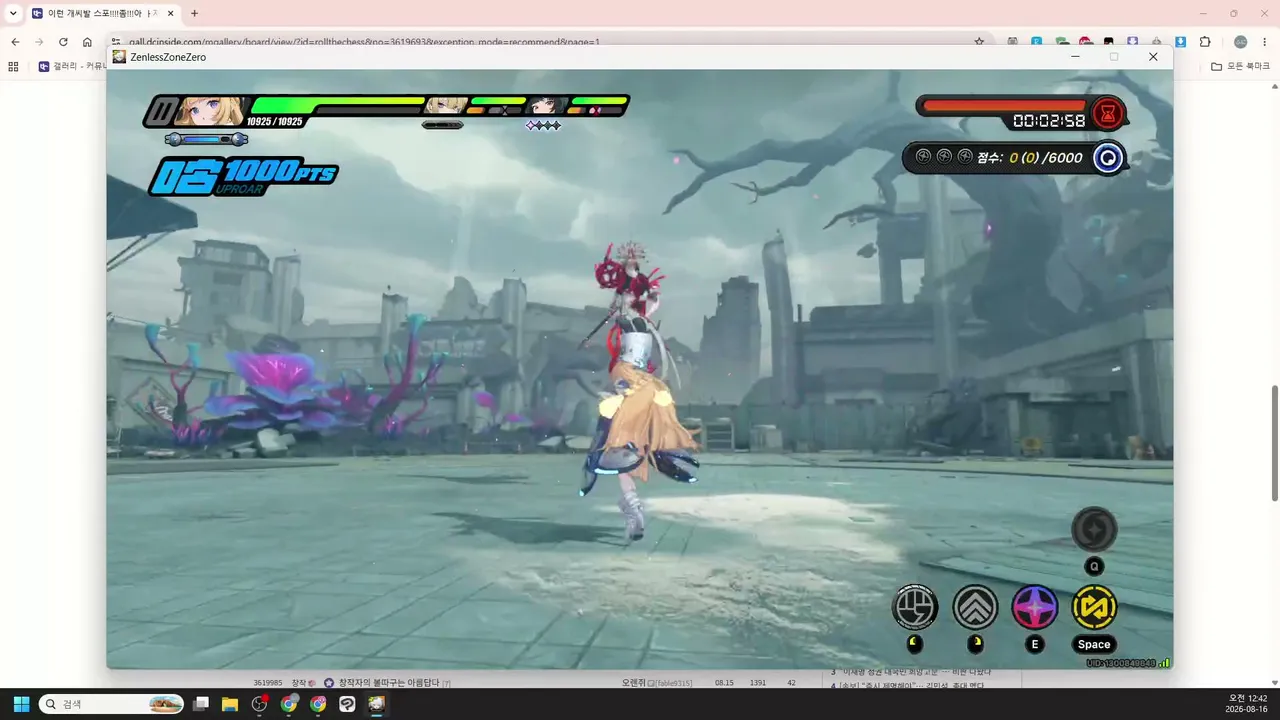The width and height of the screenshot is (1280, 720).
Task: Click the 1000 PTS uproar score
Action: [244, 176]
